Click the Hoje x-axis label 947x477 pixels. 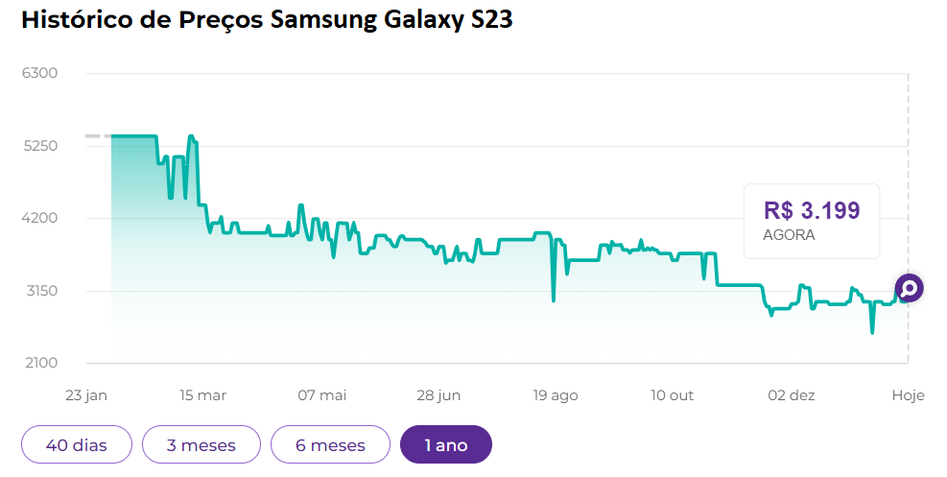coord(907,396)
